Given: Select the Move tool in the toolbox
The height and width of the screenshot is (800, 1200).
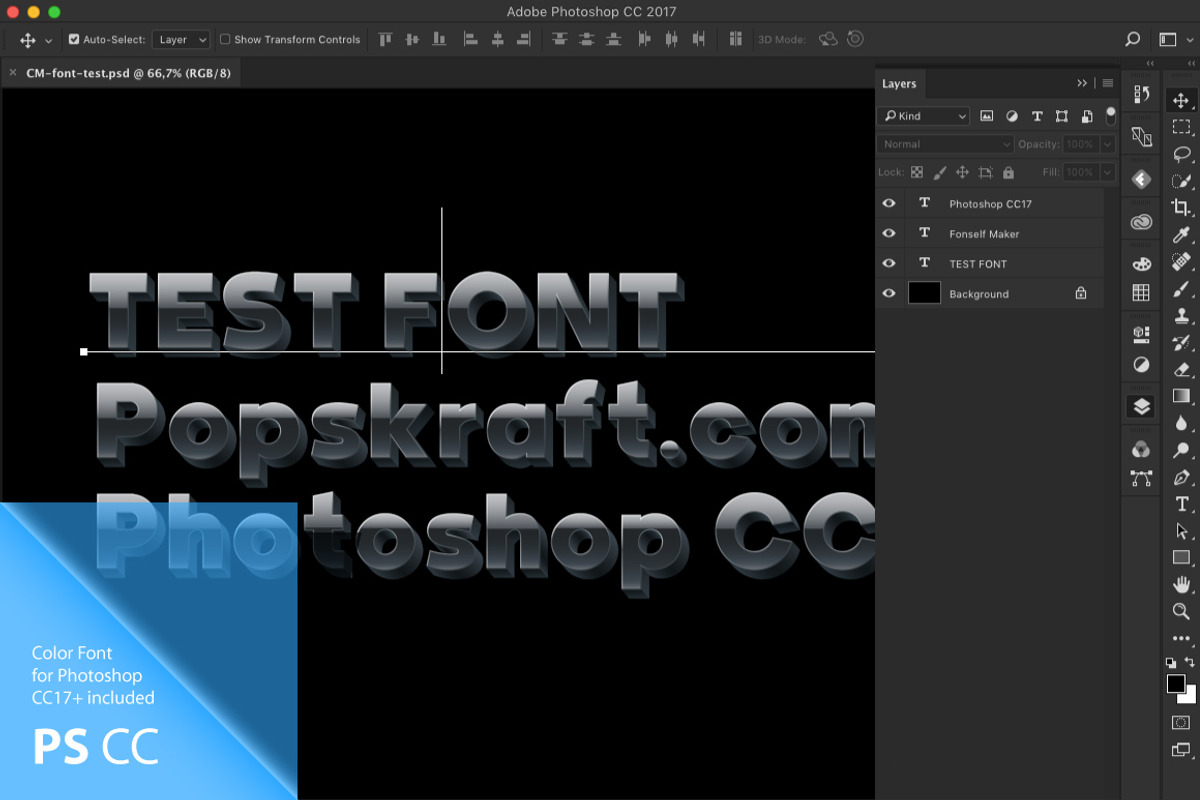Looking at the screenshot, I should coord(1181,100).
